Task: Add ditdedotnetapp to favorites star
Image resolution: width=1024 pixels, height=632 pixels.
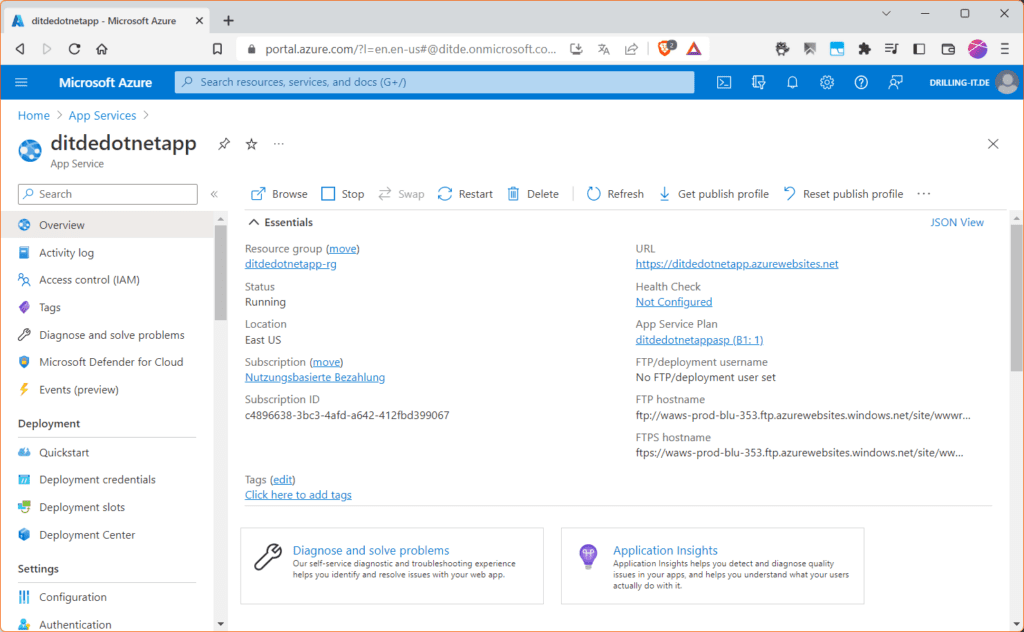Action: [x=251, y=144]
